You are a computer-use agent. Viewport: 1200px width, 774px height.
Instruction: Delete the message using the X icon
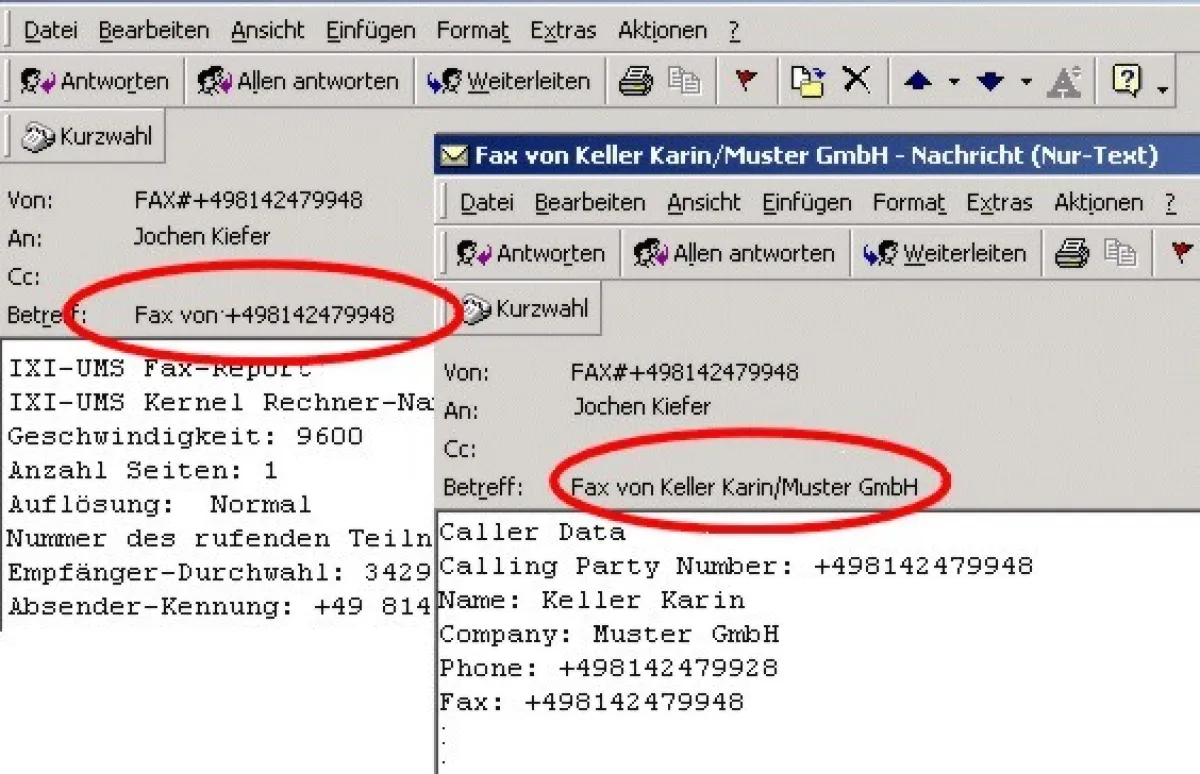coord(857,81)
